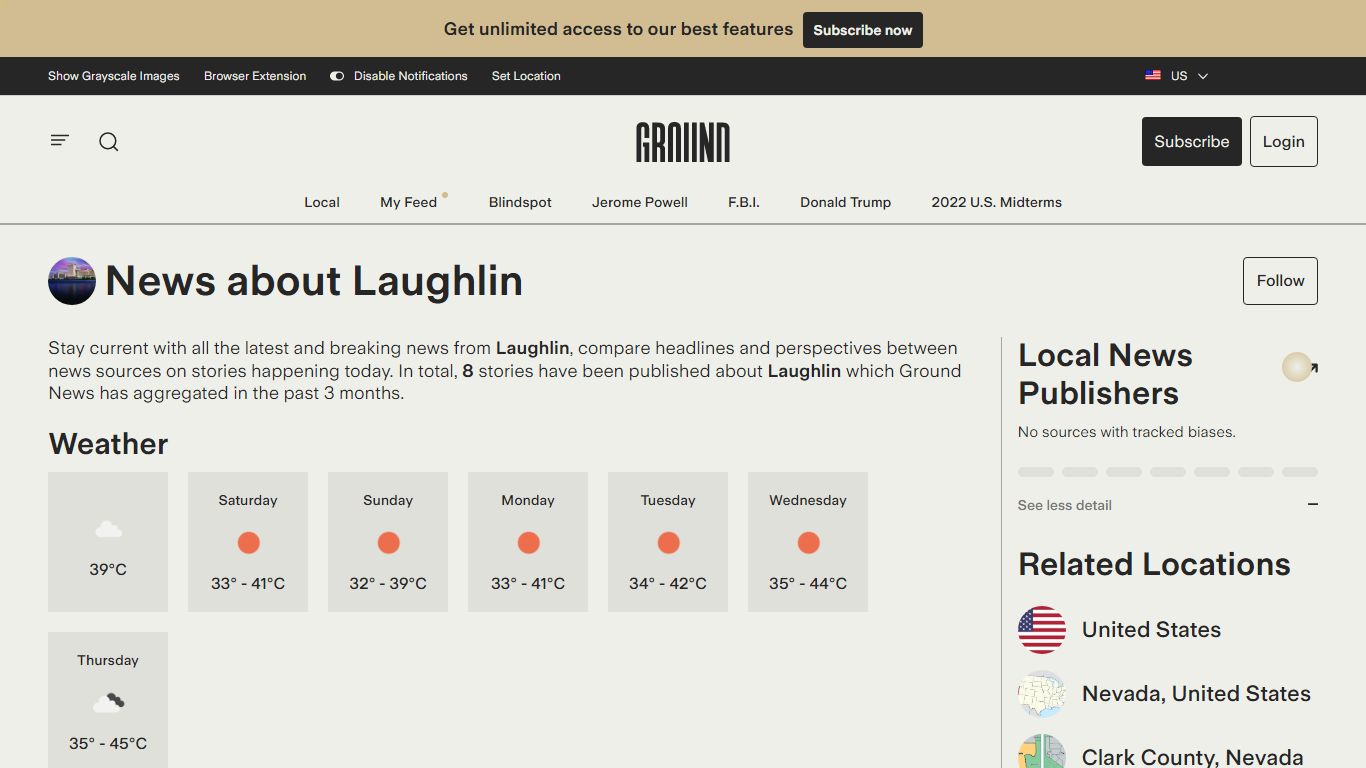
Task: Click Wednesday's sunny weather icon
Action: tap(808, 543)
